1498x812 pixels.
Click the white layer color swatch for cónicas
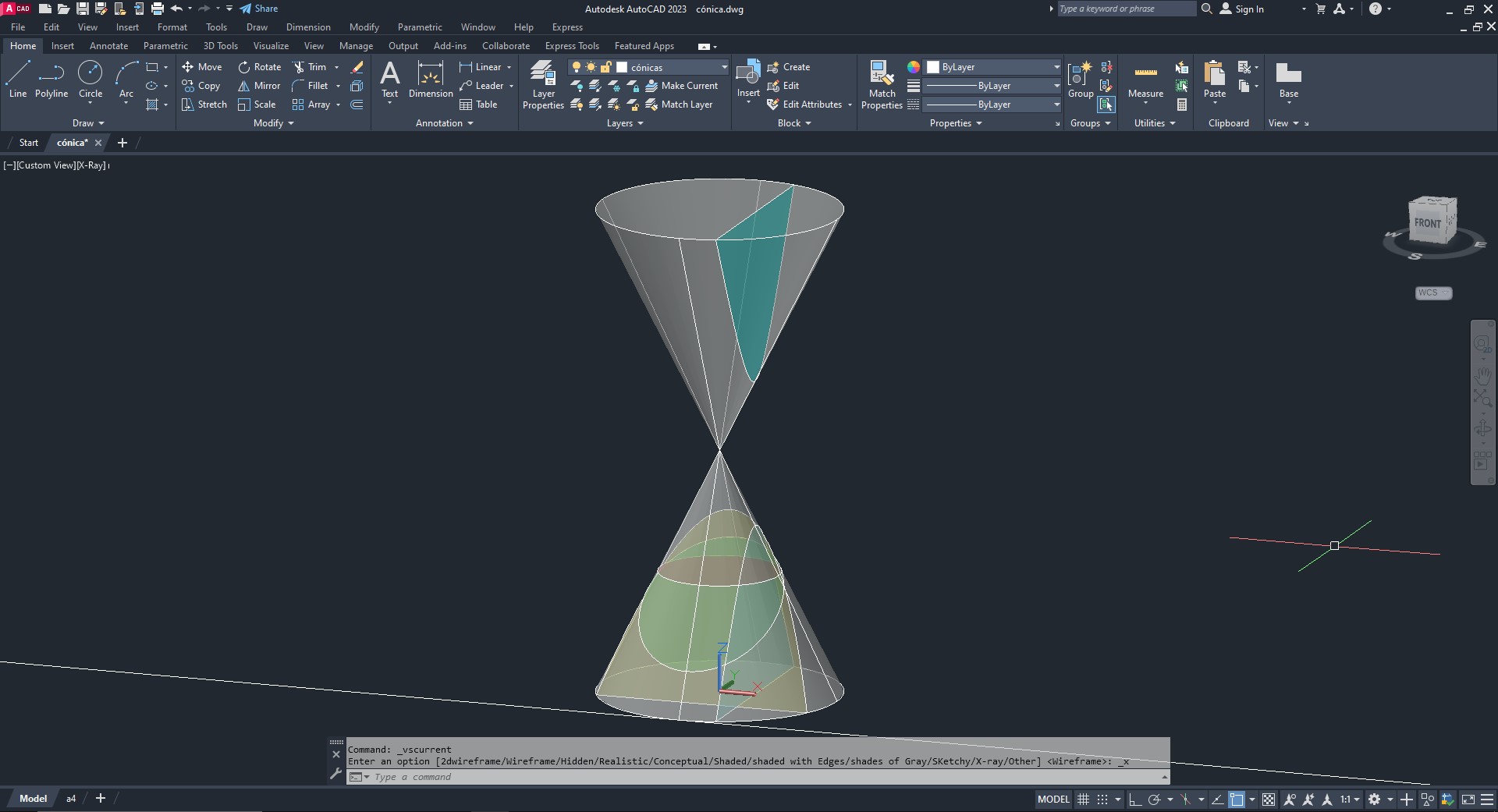coord(622,67)
